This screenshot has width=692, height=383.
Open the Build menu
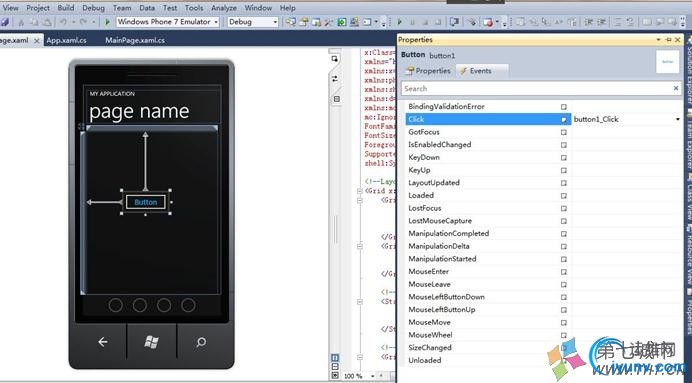66,8
